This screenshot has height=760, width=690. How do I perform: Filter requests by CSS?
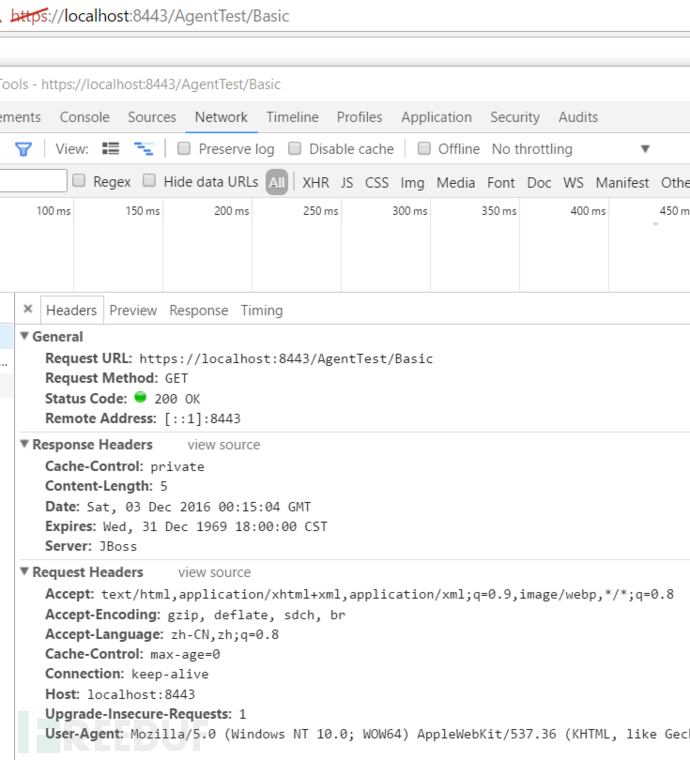(377, 183)
